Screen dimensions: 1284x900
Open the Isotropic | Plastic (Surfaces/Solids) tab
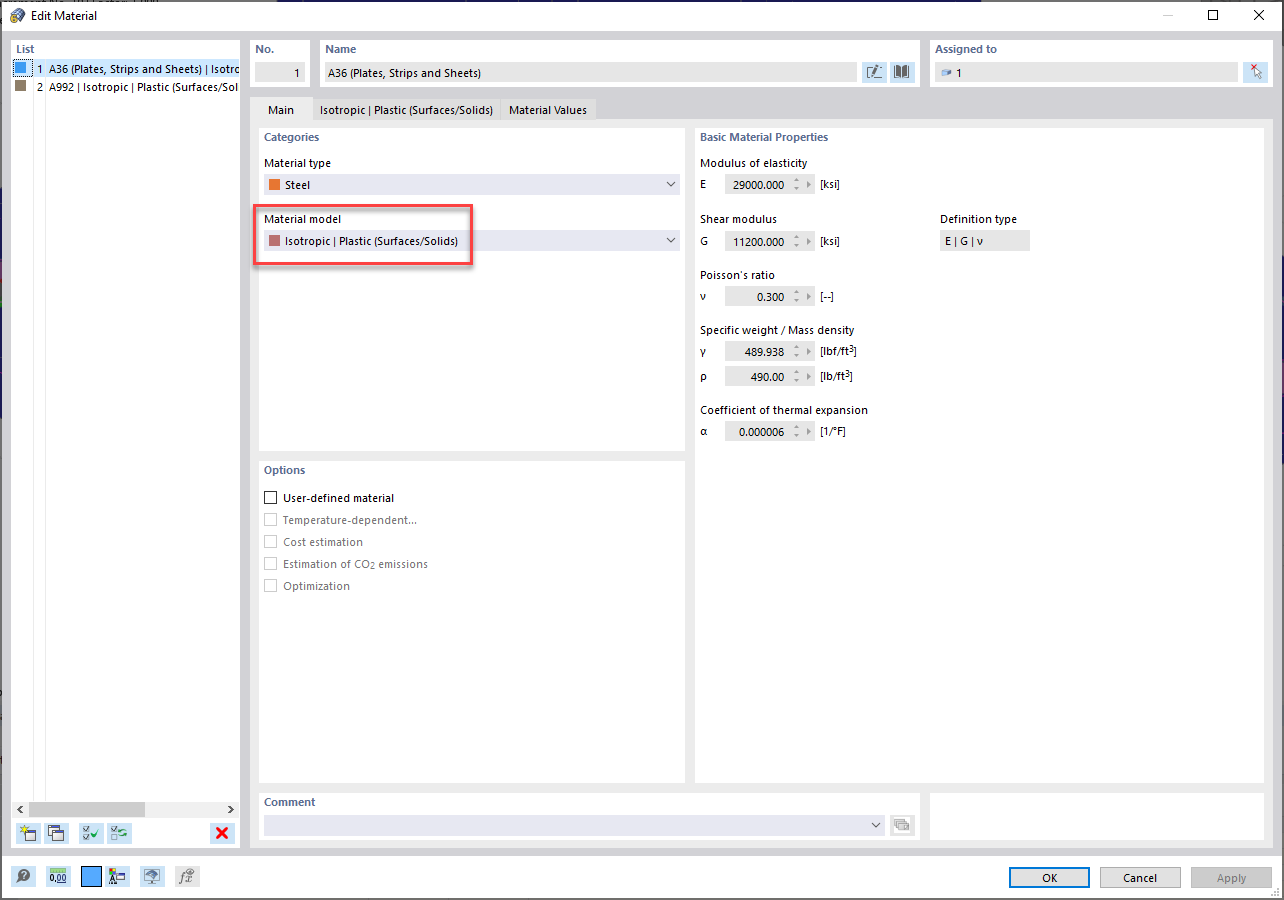[406, 110]
